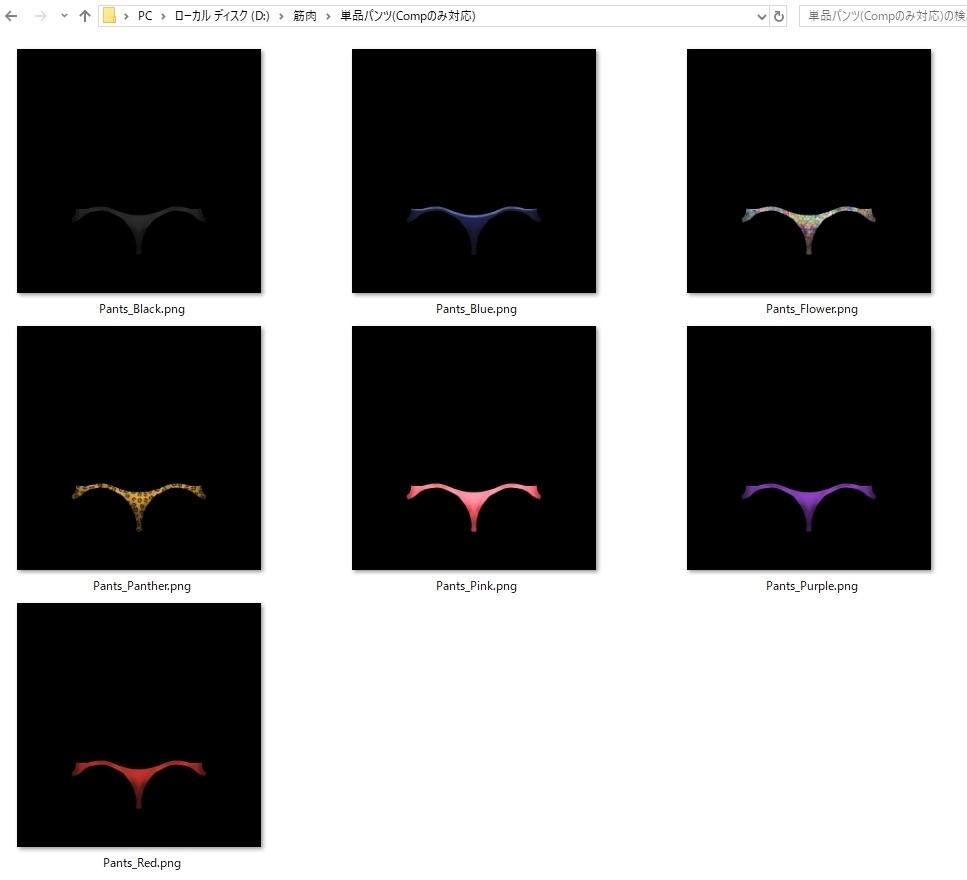The image size is (967, 880).
Task: Select Pants_Flower.png thumbnail
Action: point(809,171)
